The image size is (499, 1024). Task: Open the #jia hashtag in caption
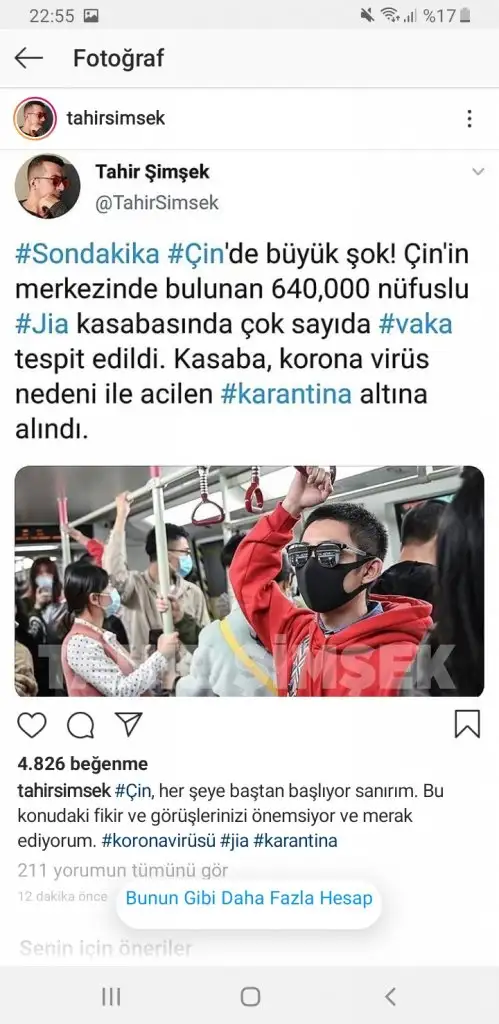tap(234, 840)
